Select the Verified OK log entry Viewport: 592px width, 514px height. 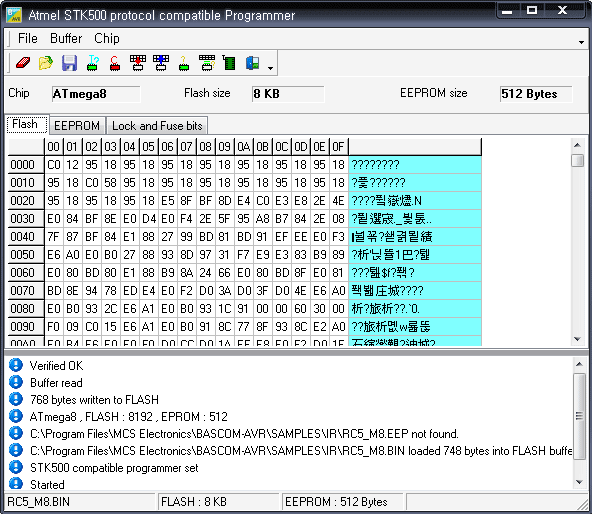(x=57, y=366)
